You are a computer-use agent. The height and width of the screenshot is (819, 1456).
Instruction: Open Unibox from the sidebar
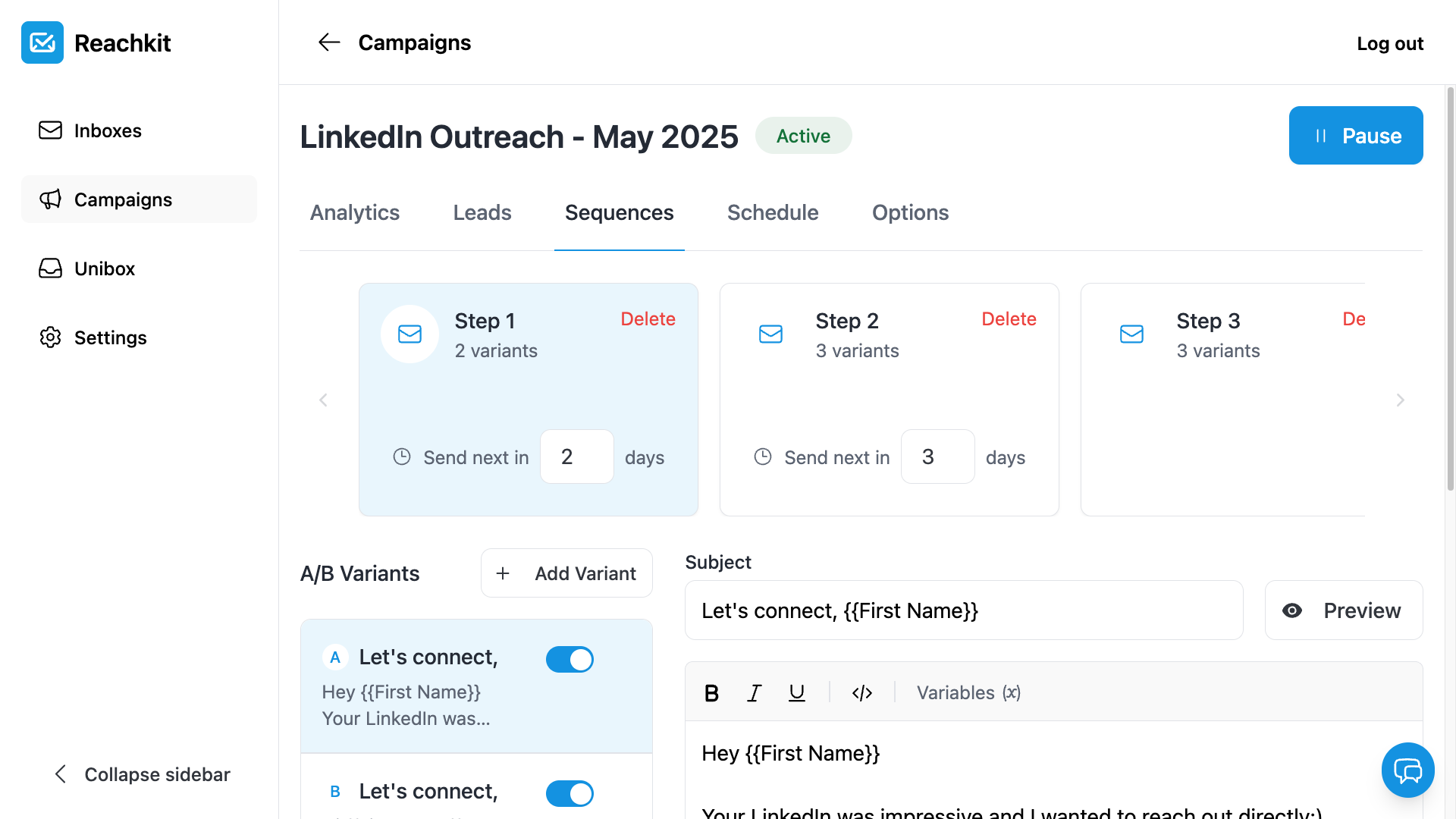pyautogui.click(x=104, y=268)
